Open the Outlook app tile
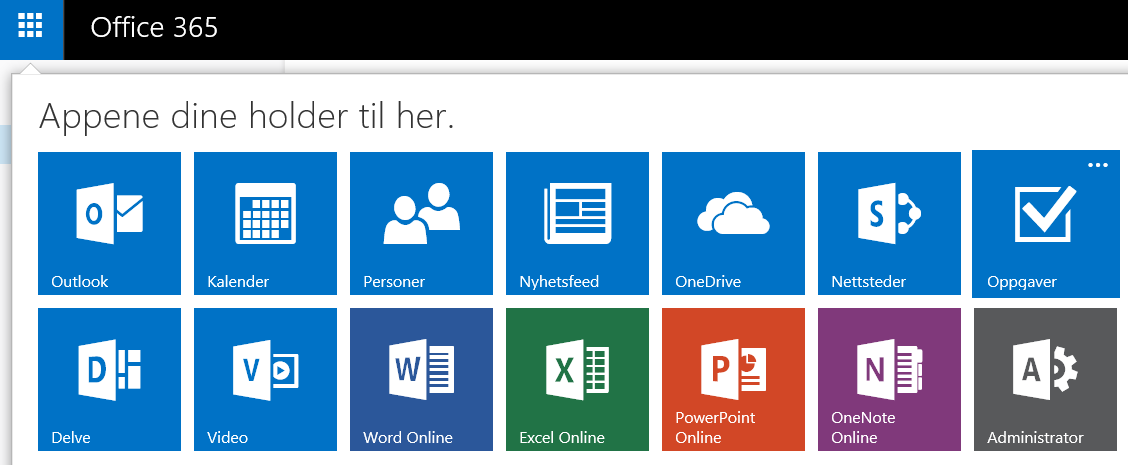1128x465 pixels. click(x=109, y=223)
